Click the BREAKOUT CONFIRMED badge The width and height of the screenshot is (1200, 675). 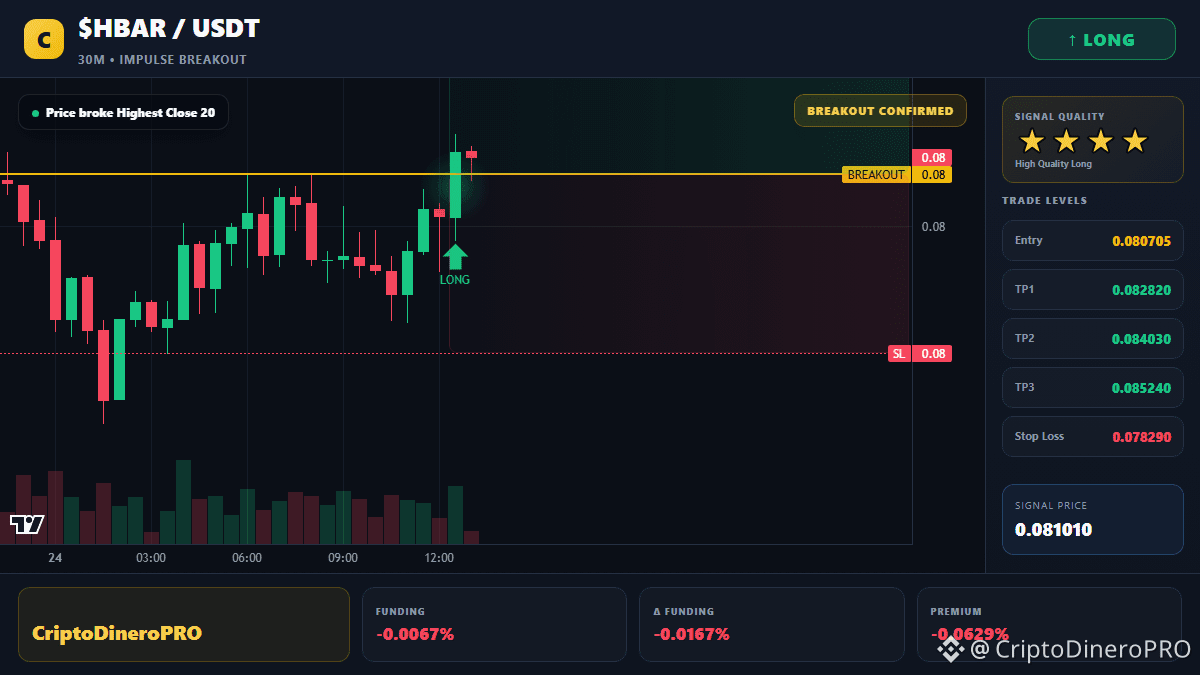[x=880, y=111]
